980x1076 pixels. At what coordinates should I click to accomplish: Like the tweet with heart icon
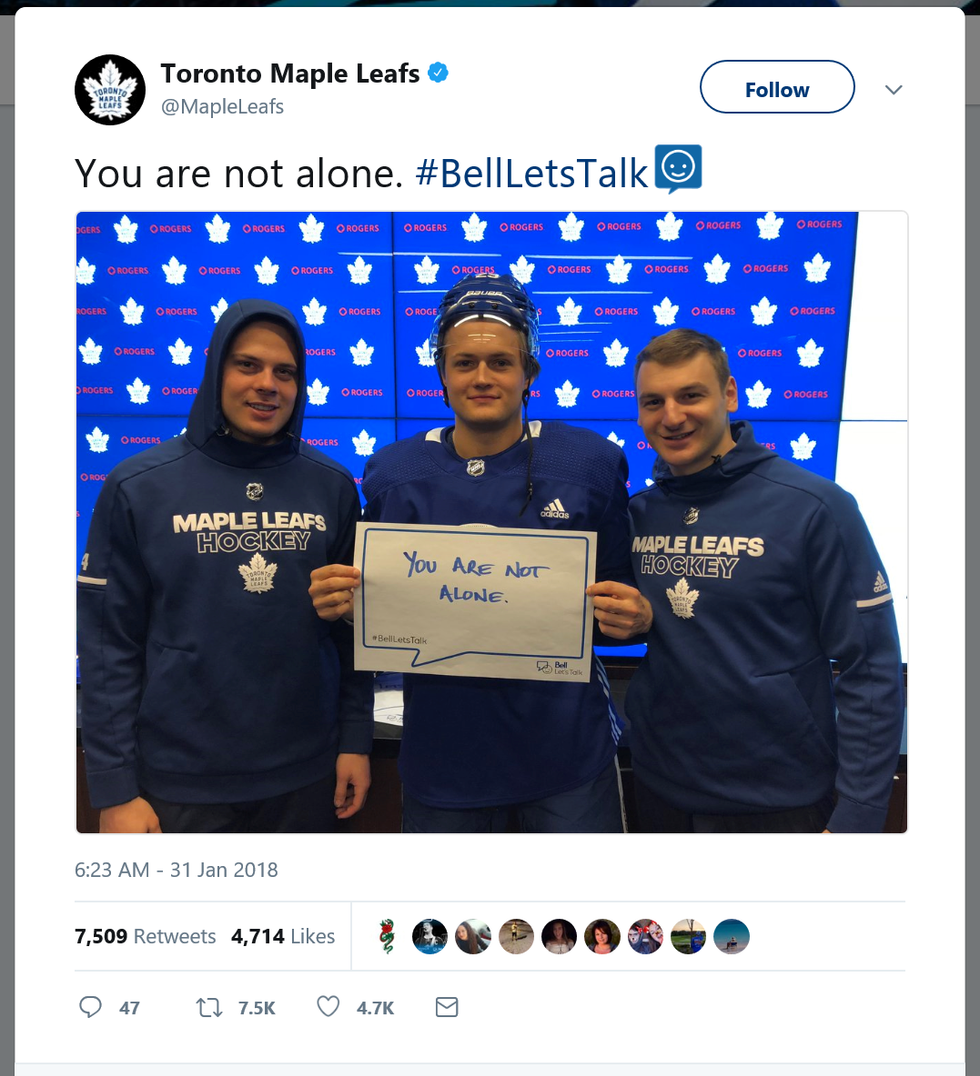pos(328,1007)
